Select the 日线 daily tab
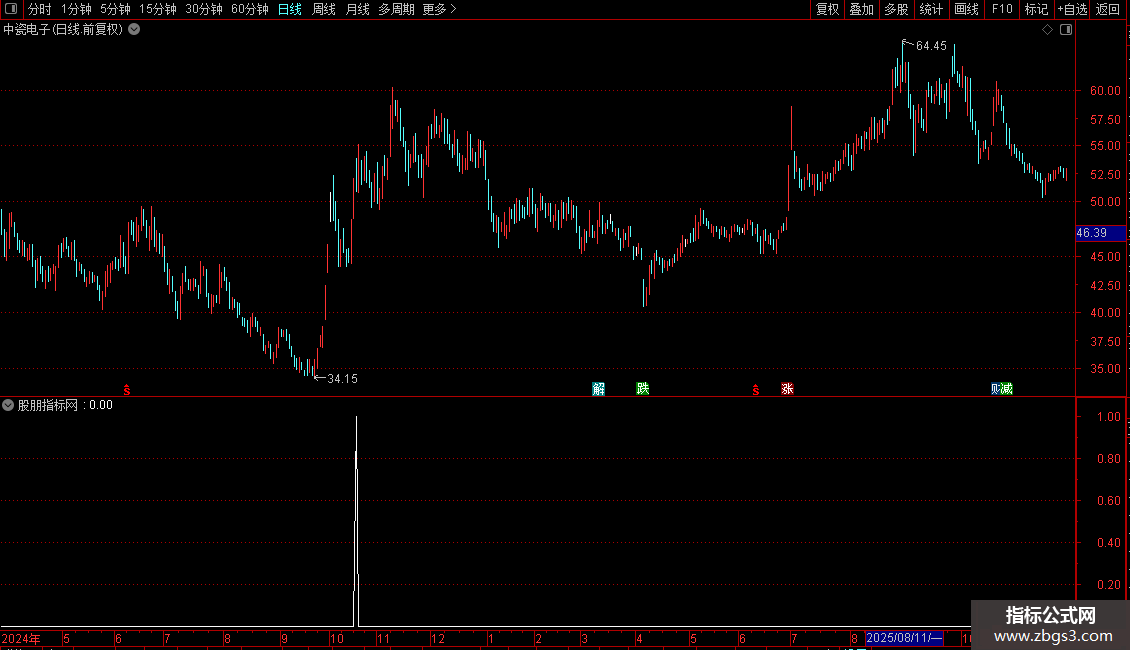1130x650 pixels. [x=290, y=9]
